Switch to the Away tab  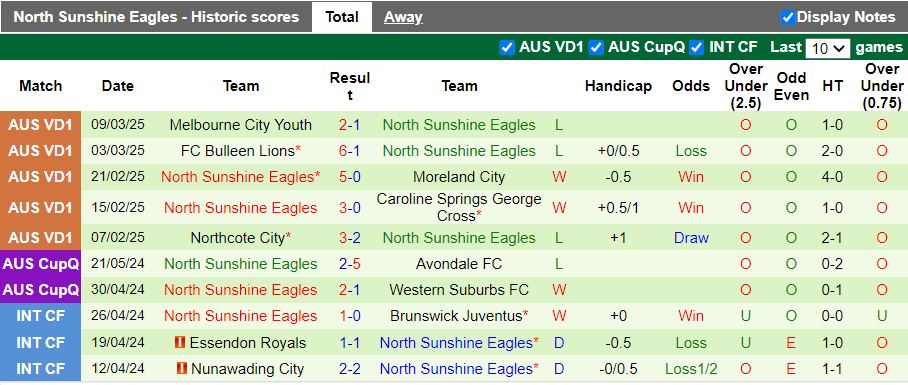[x=403, y=17]
